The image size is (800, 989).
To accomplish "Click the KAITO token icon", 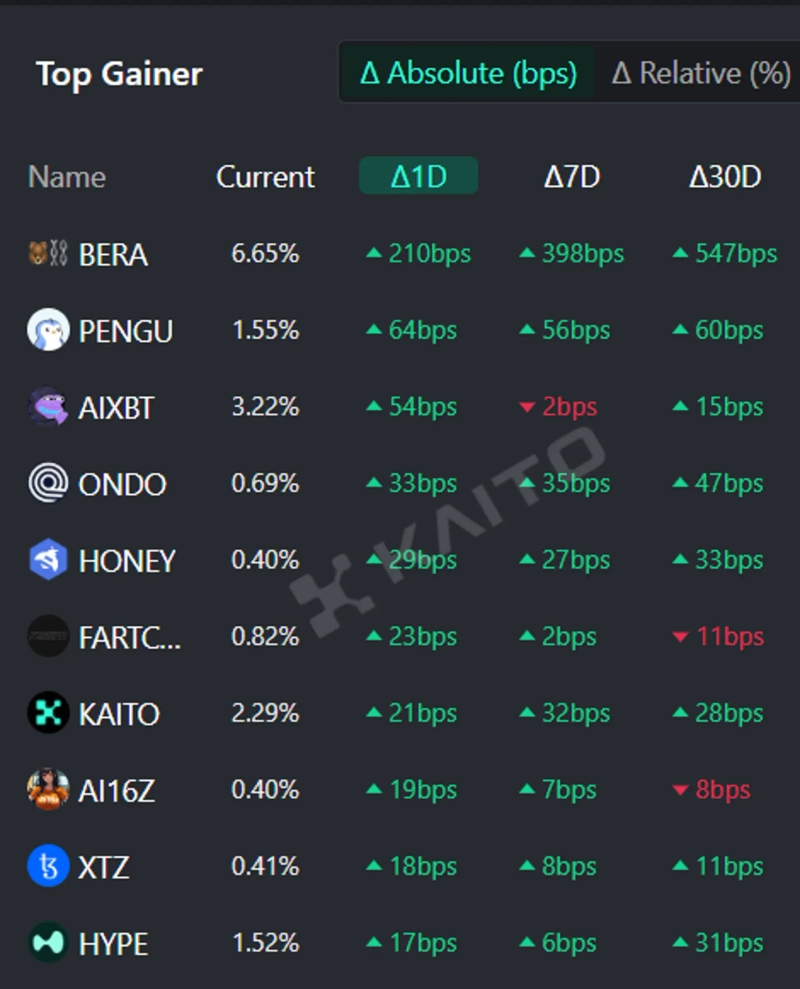I will tap(48, 714).
